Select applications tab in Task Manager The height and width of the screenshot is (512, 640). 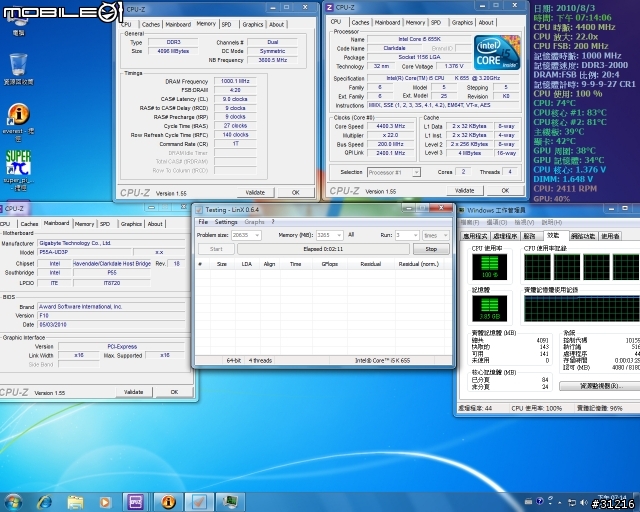[475, 236]
